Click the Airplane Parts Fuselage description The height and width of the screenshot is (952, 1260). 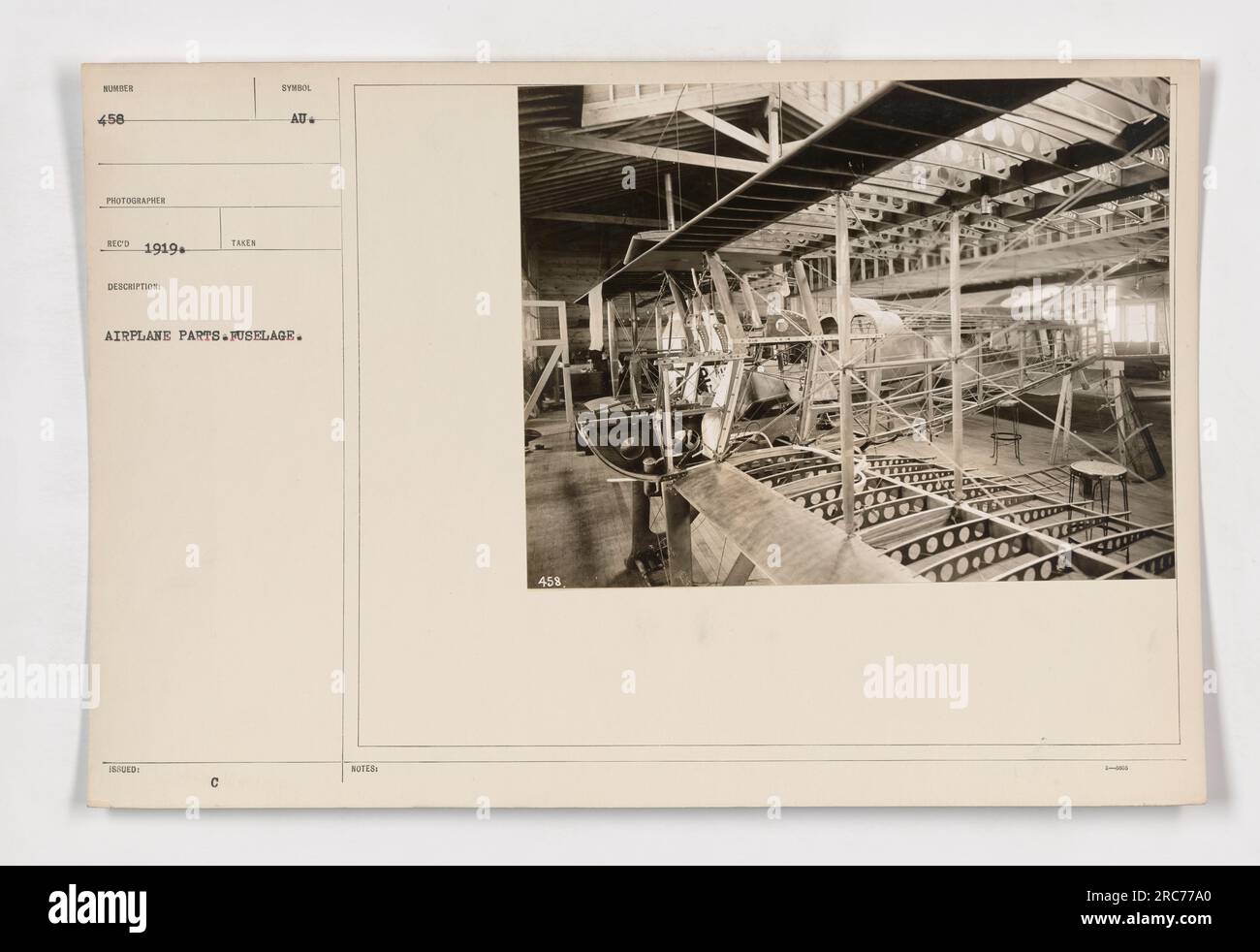pos(203,338)
